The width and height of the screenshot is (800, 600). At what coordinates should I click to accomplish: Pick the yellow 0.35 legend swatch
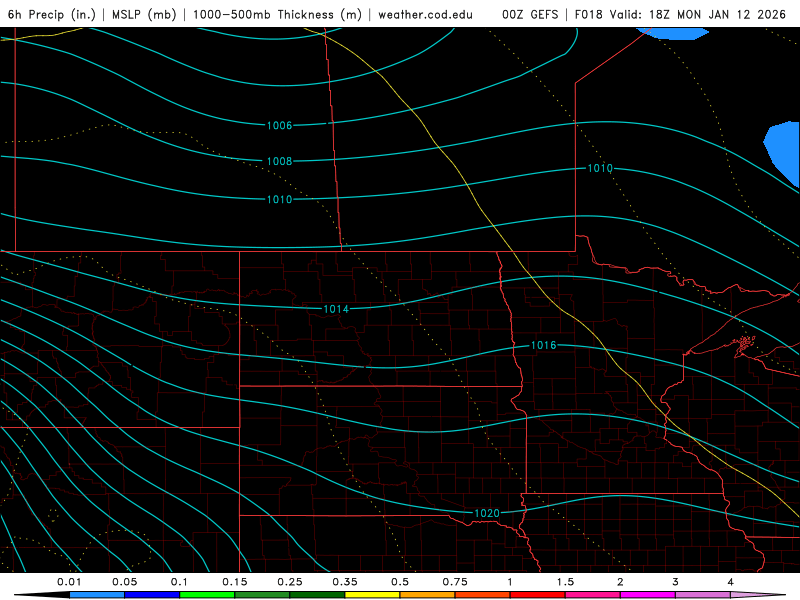[372, 595]
